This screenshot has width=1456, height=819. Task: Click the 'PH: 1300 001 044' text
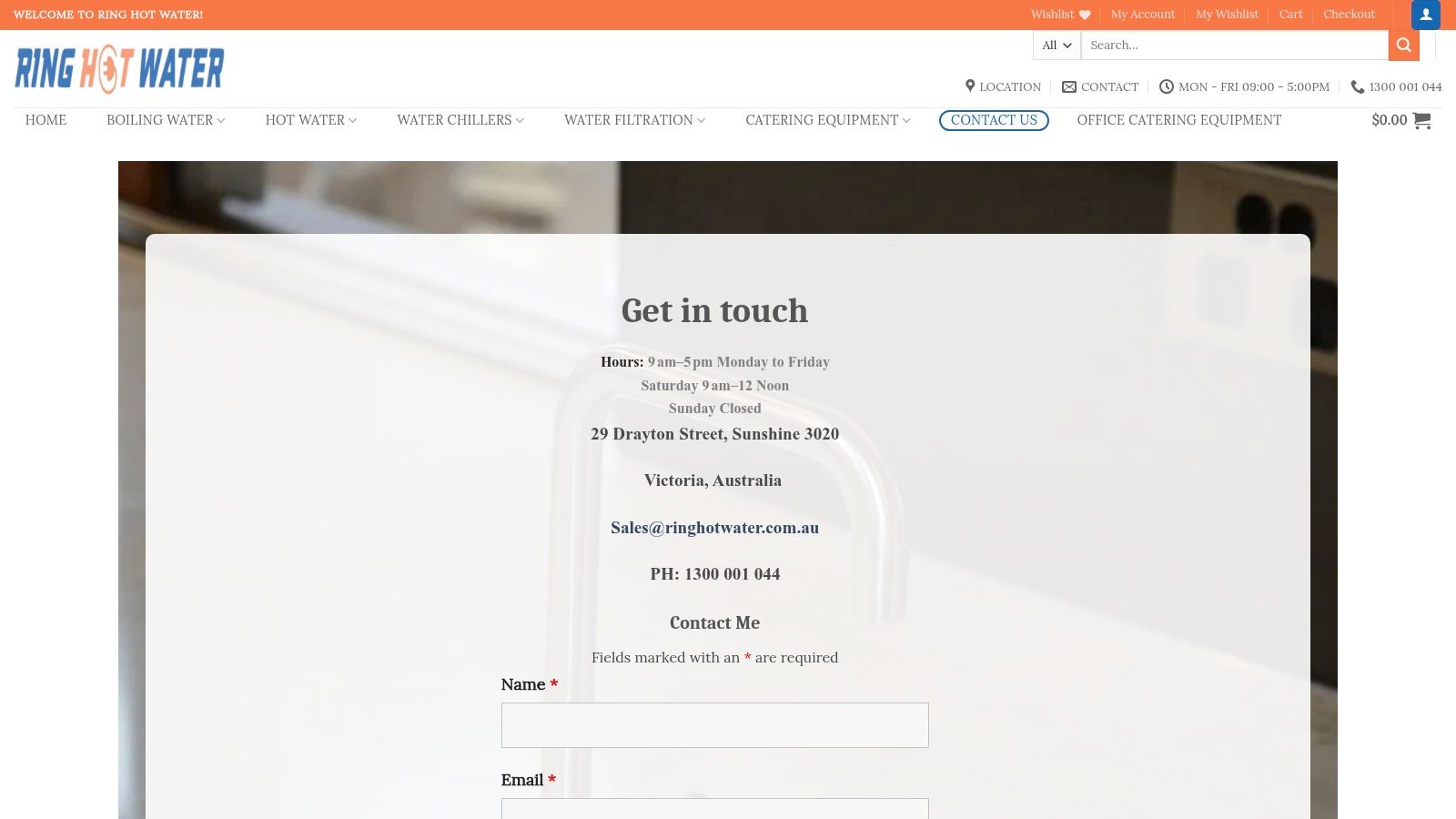pos(714,574)
